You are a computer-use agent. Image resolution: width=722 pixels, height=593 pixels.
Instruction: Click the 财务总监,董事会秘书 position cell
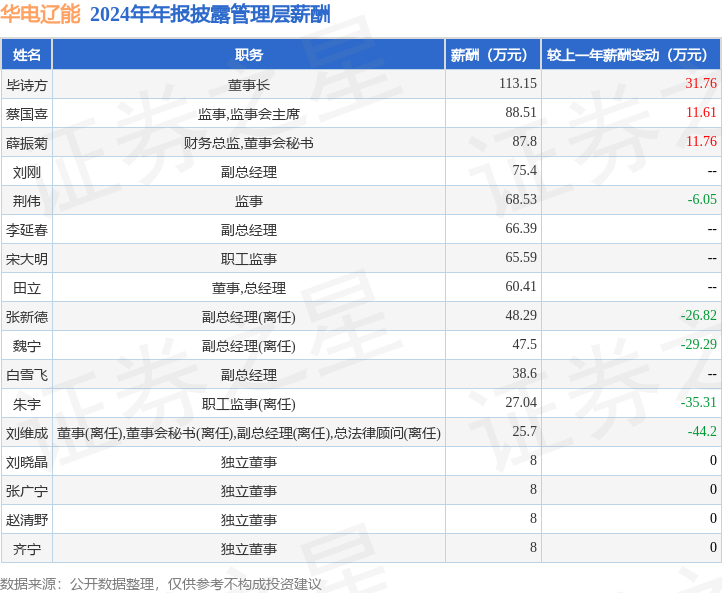pos(249,143)
